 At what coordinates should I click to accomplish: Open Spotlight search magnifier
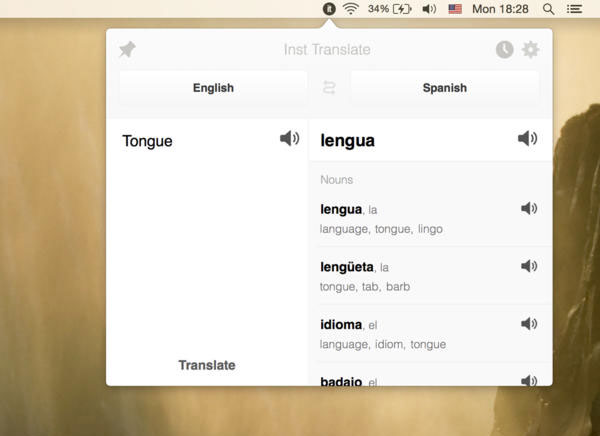(548, 9)
